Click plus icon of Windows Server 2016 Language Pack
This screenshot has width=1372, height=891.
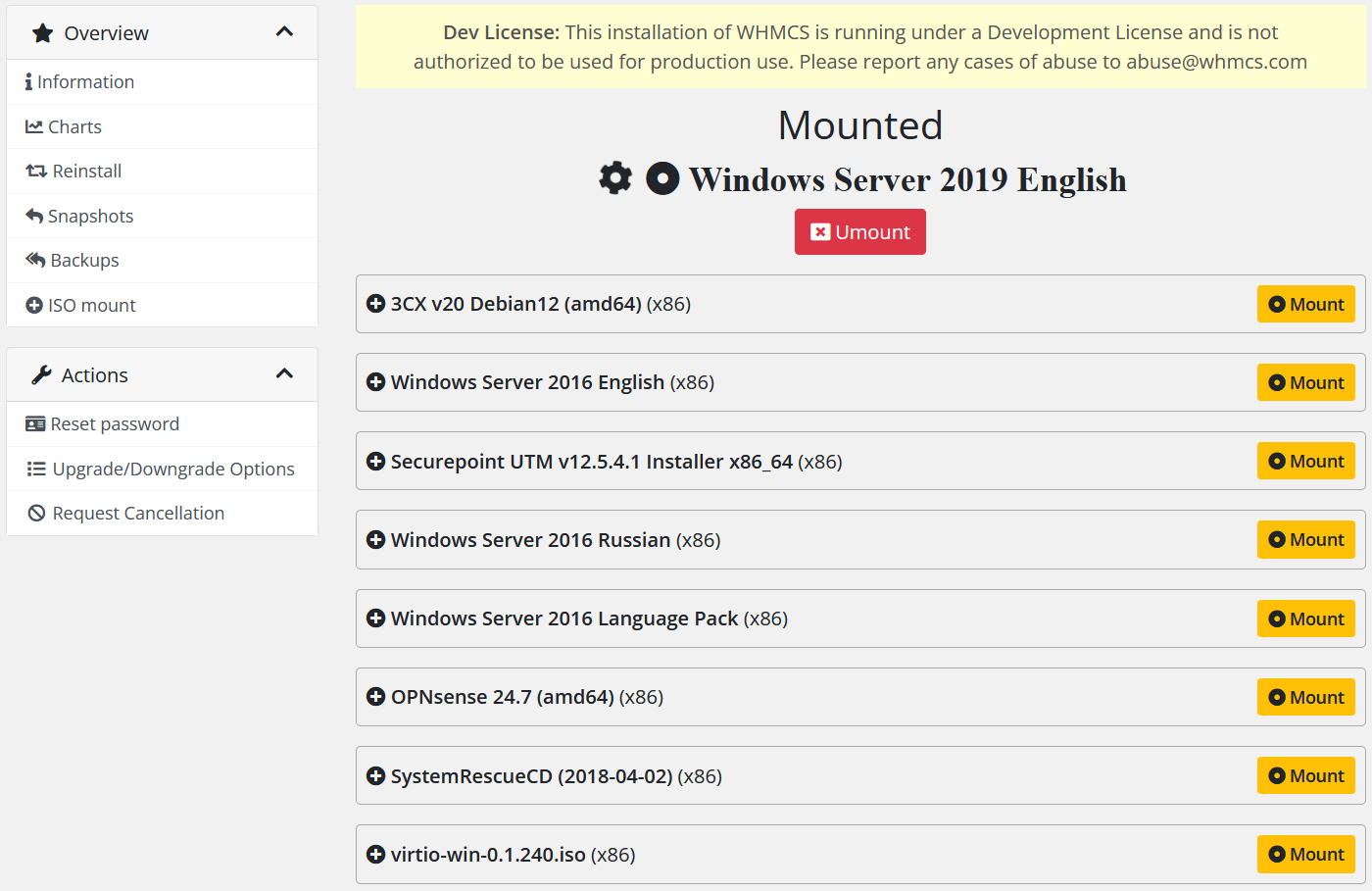pyautogui.click(x=375, y=618)
